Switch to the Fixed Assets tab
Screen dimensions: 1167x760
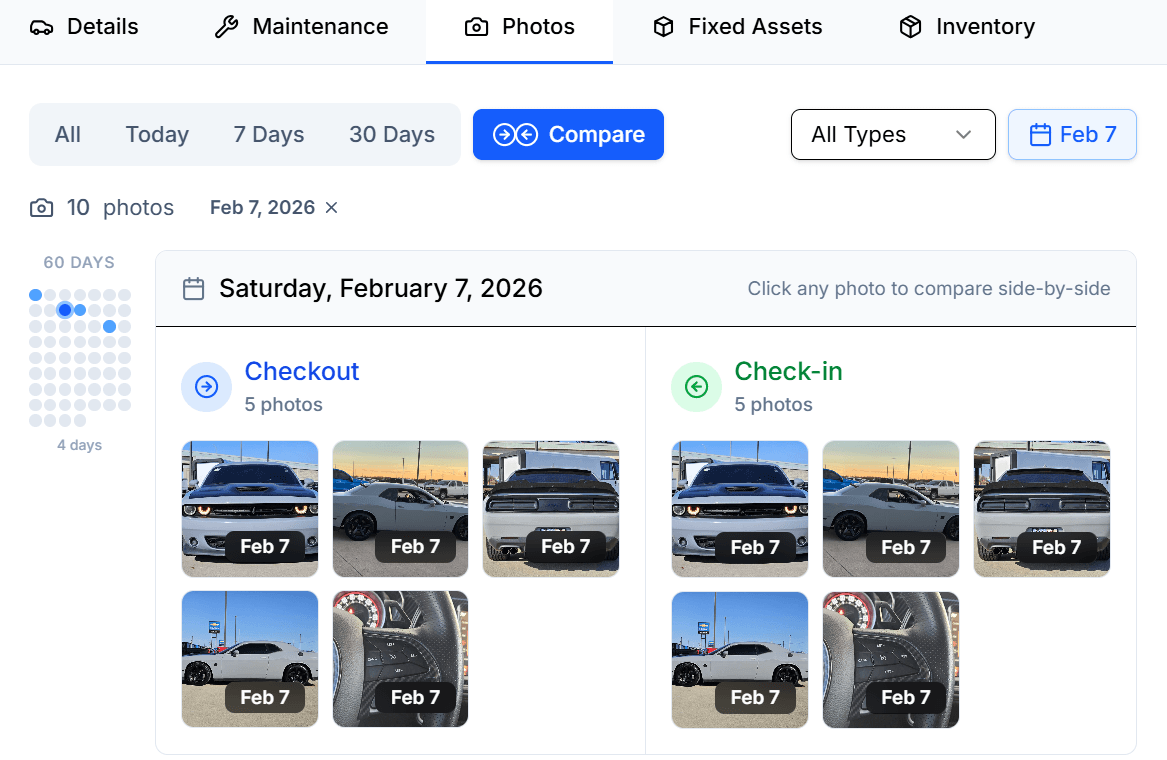tap(736, 26)
